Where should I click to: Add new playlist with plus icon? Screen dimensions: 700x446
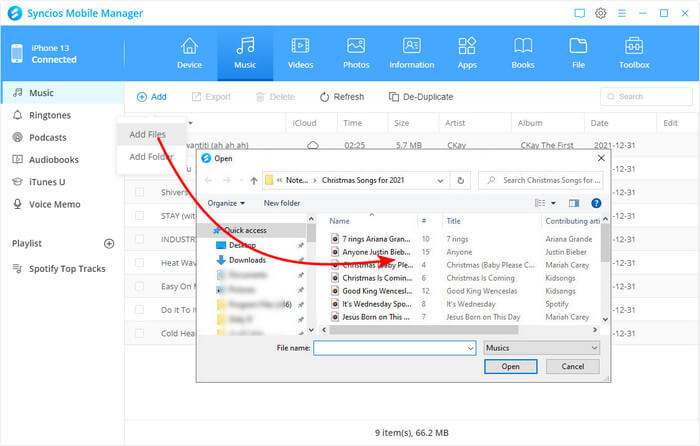click(x=109, y=243)
